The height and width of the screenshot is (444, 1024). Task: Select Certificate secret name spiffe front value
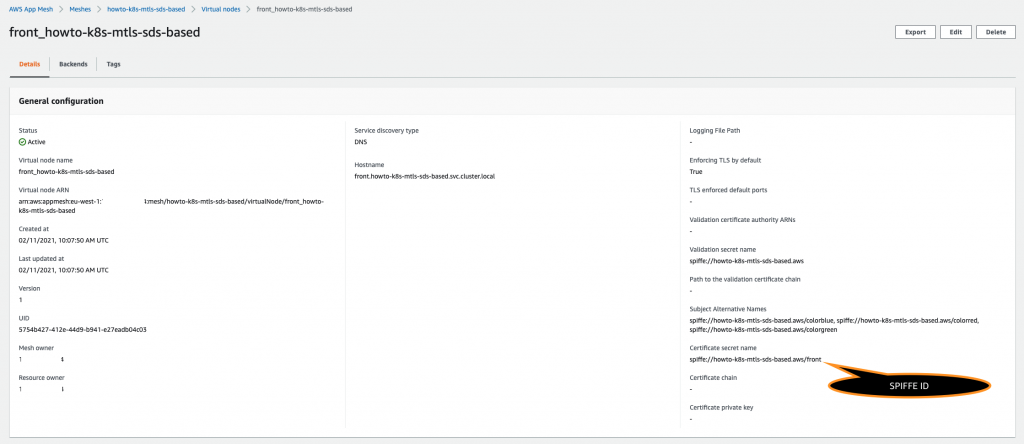point(755,360)
